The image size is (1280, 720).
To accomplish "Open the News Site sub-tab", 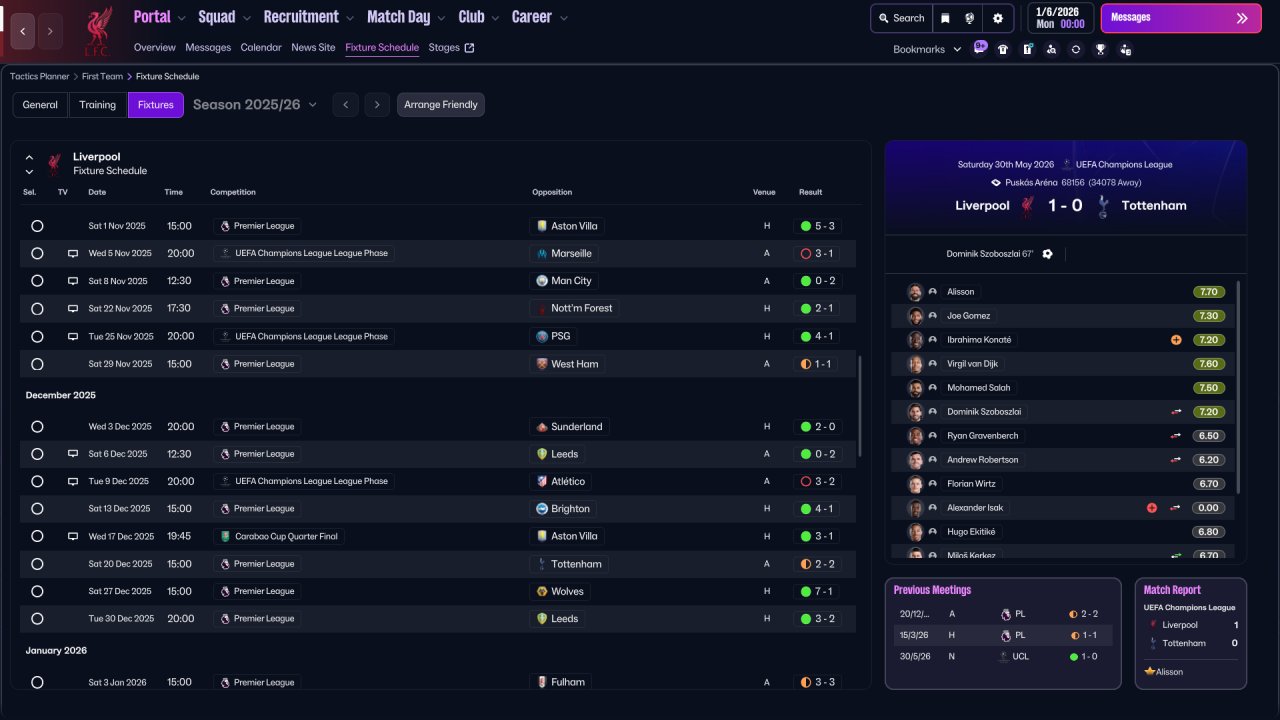I will pos(313,47).
